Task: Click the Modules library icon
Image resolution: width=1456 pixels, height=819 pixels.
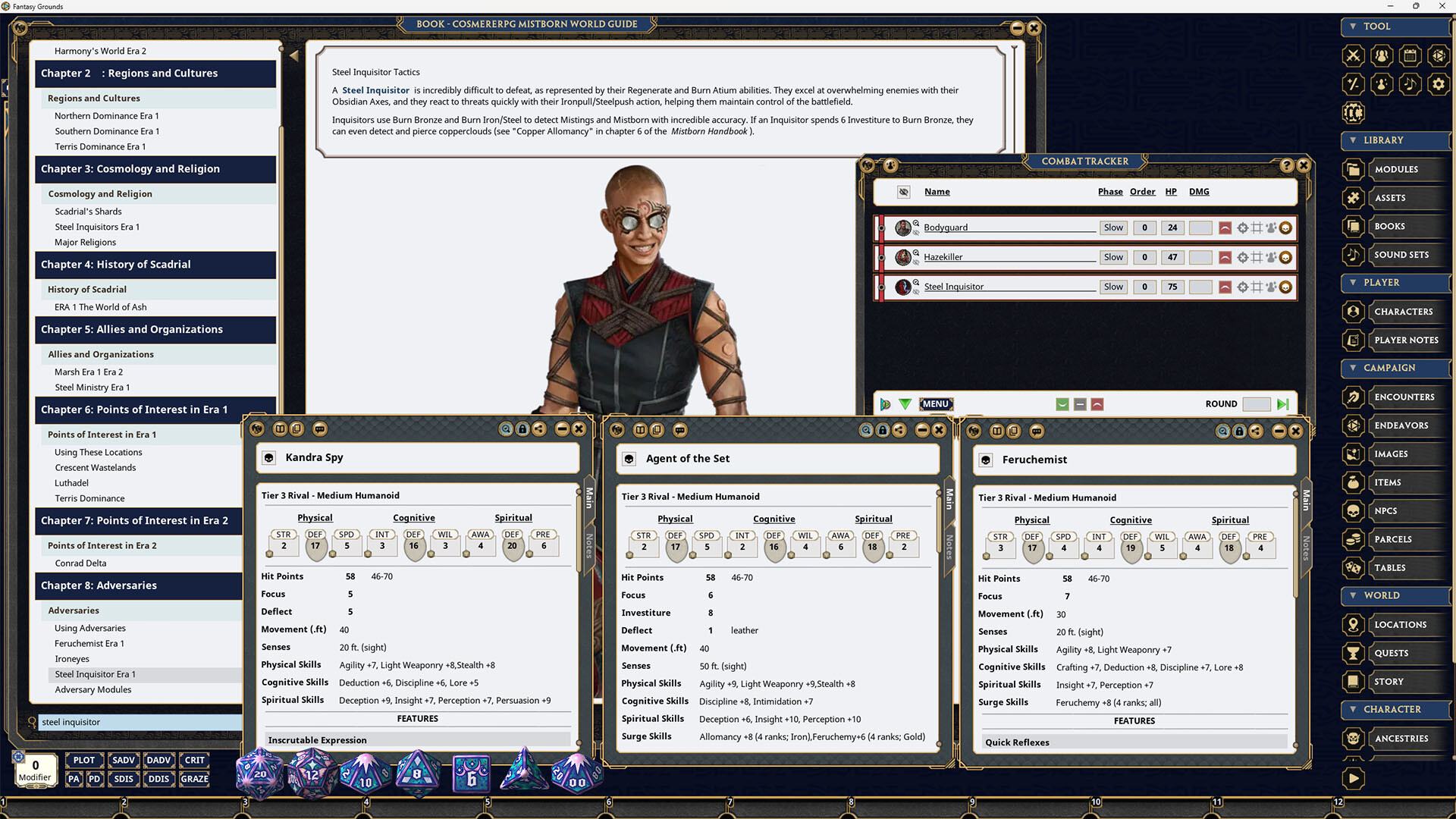Action: click(x=1353, y=169)
